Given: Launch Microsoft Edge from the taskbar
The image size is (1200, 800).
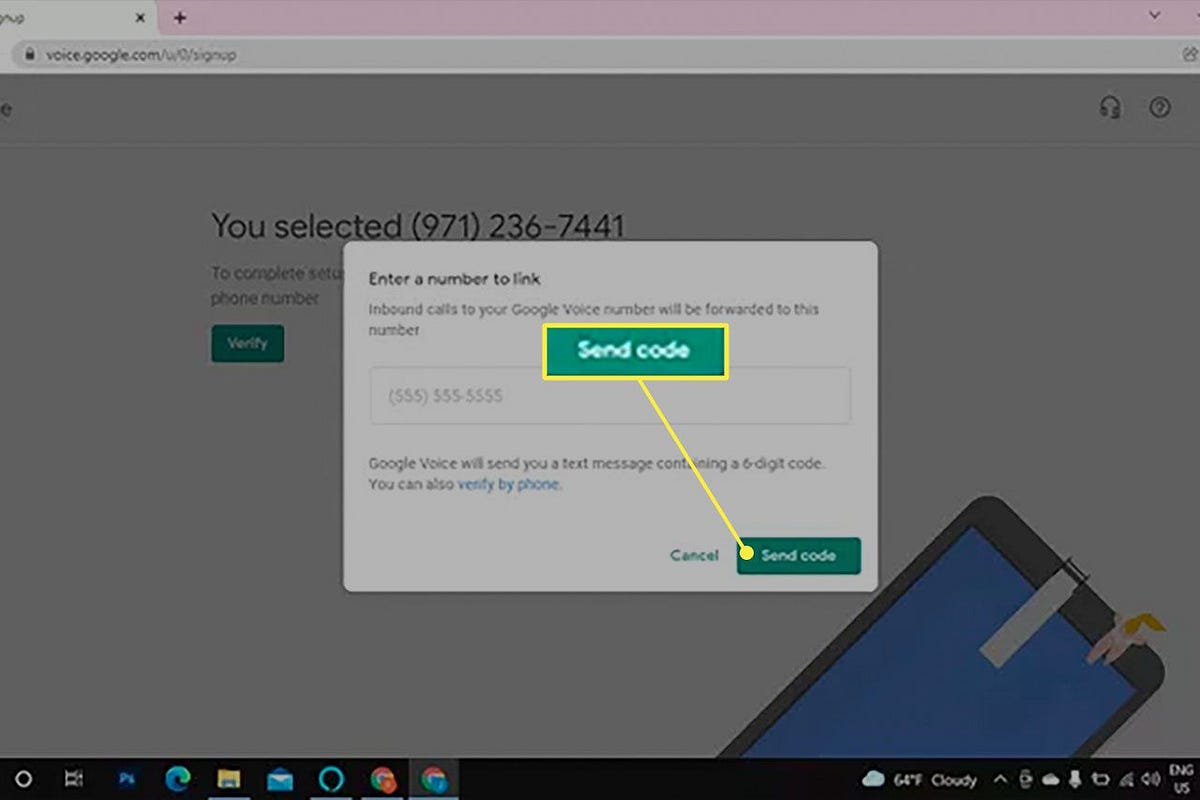Looking at the screenshot, I should tap(178, 778).
